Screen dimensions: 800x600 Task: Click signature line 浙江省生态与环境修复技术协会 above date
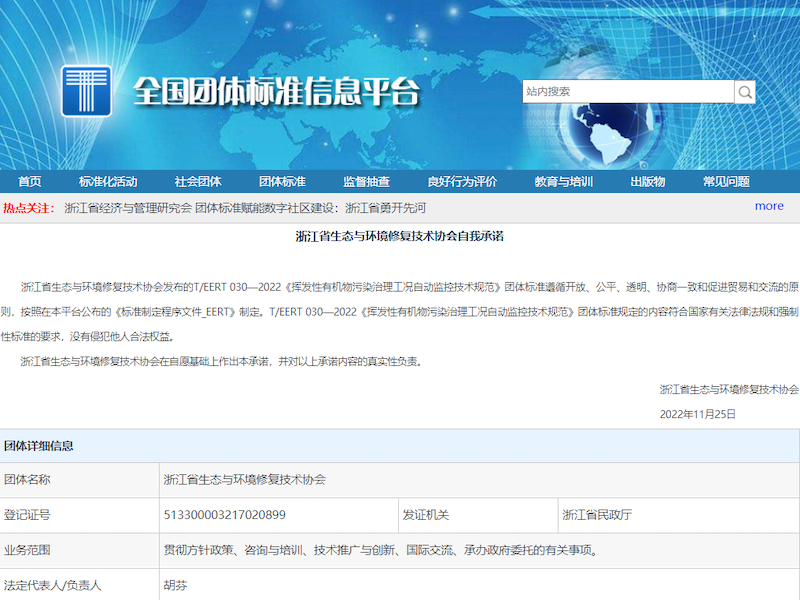point(729,390)
